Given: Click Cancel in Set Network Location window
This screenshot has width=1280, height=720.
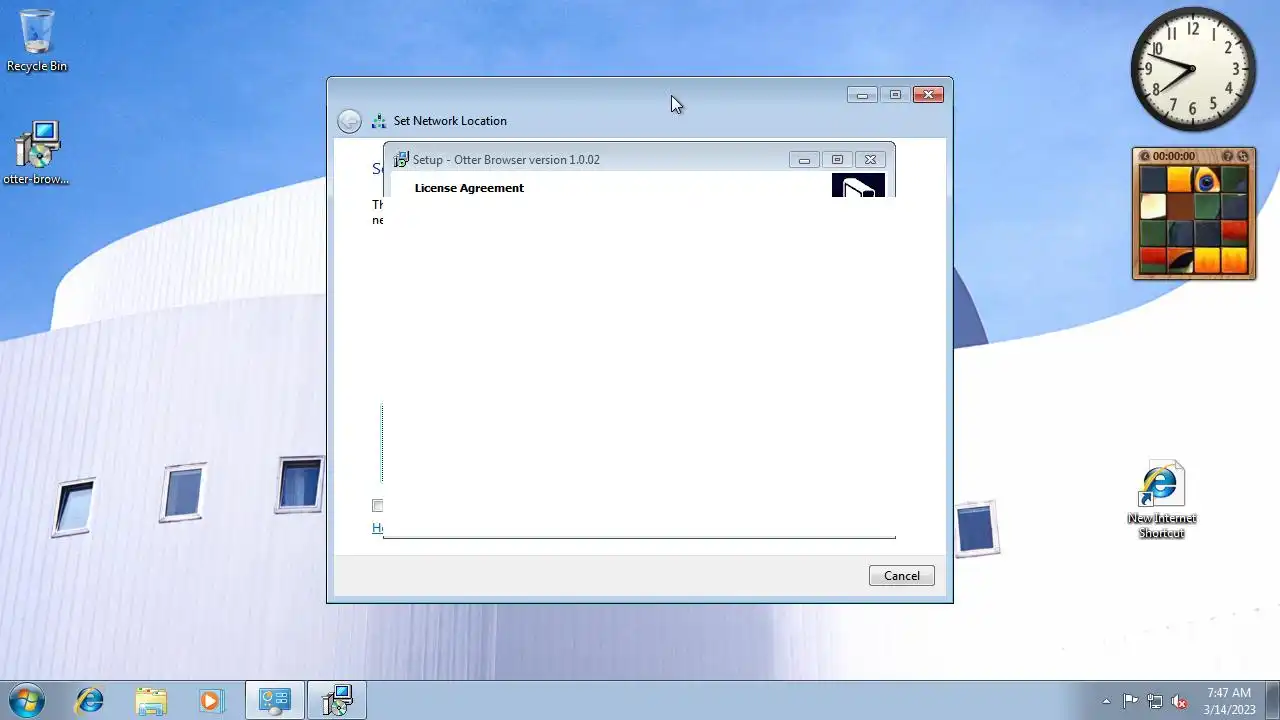Looking at the screenshot, I should pyautogui.click(x=901, y=575).
